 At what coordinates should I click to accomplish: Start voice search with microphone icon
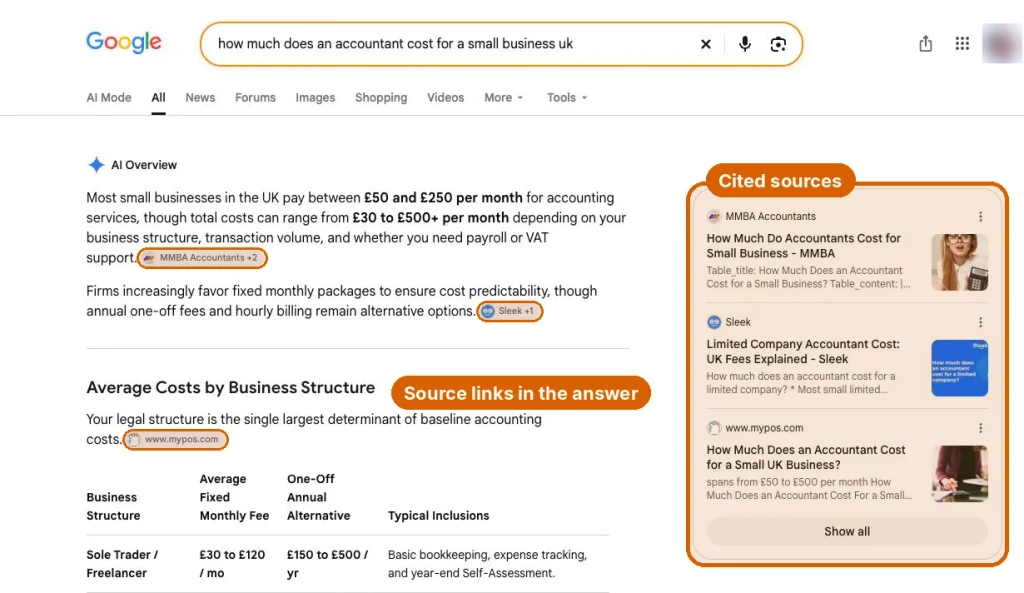(744, 44)
